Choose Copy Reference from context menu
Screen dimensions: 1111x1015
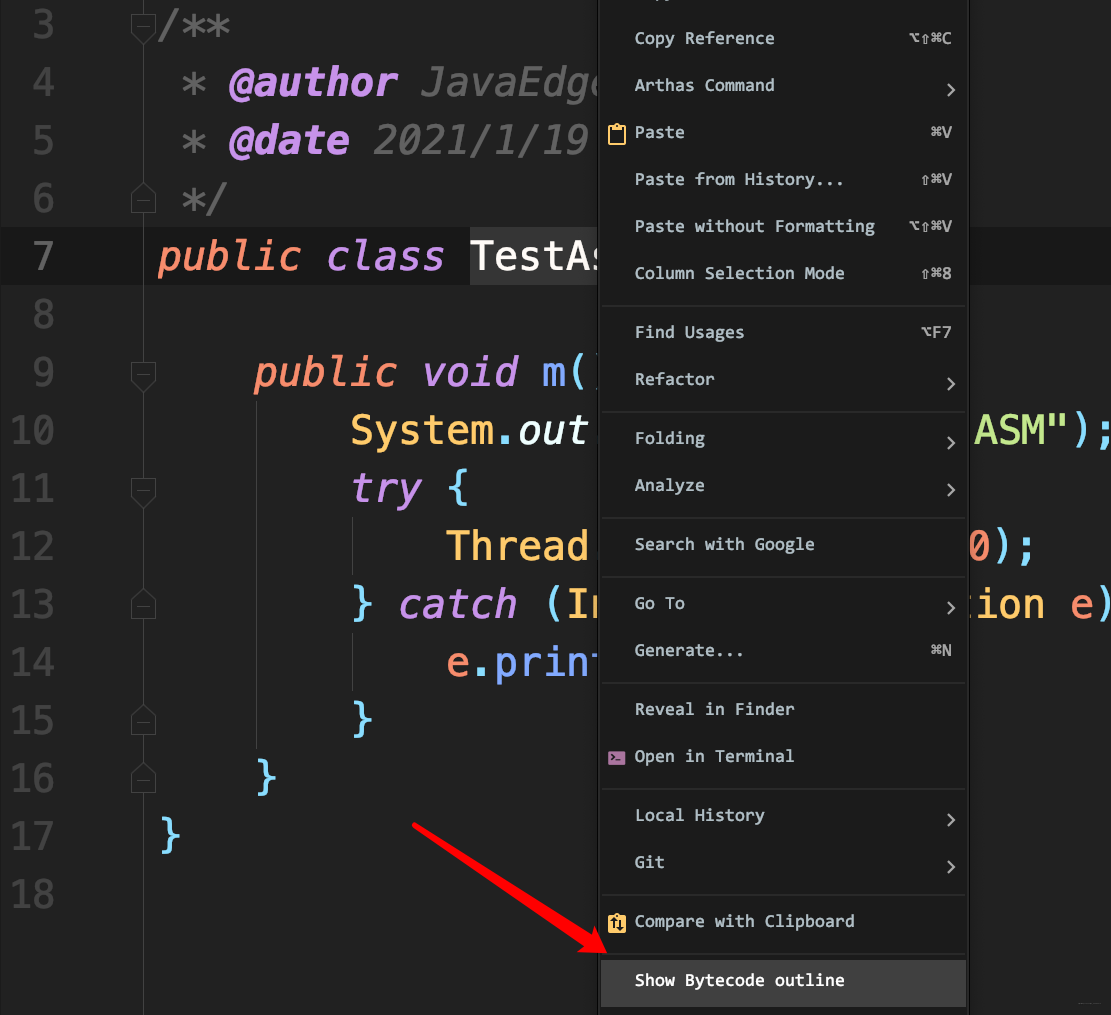(x=704, y=39)
